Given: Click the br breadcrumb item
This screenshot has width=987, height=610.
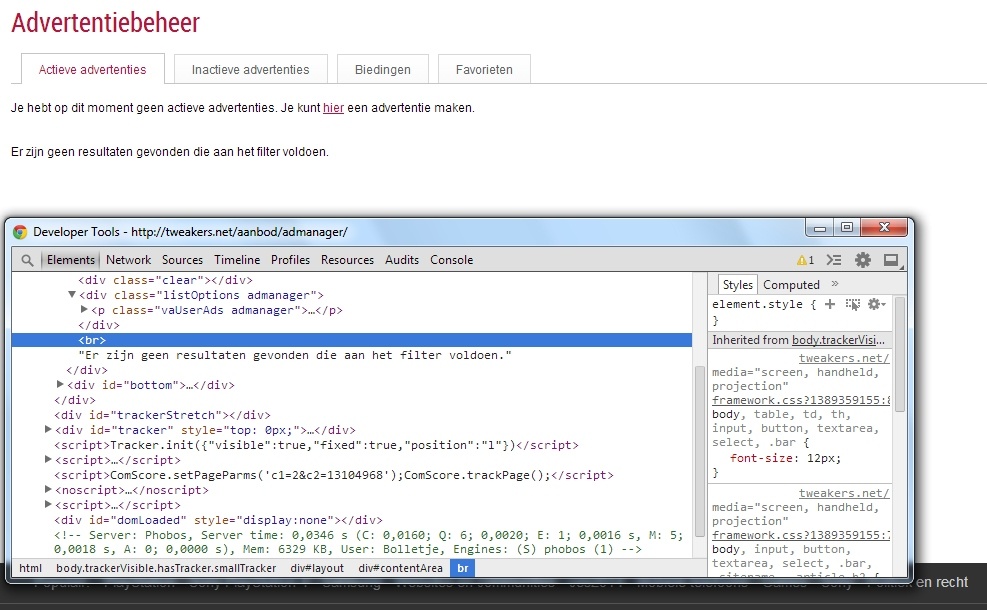Looking at the screenshot, I should point(463,568).
